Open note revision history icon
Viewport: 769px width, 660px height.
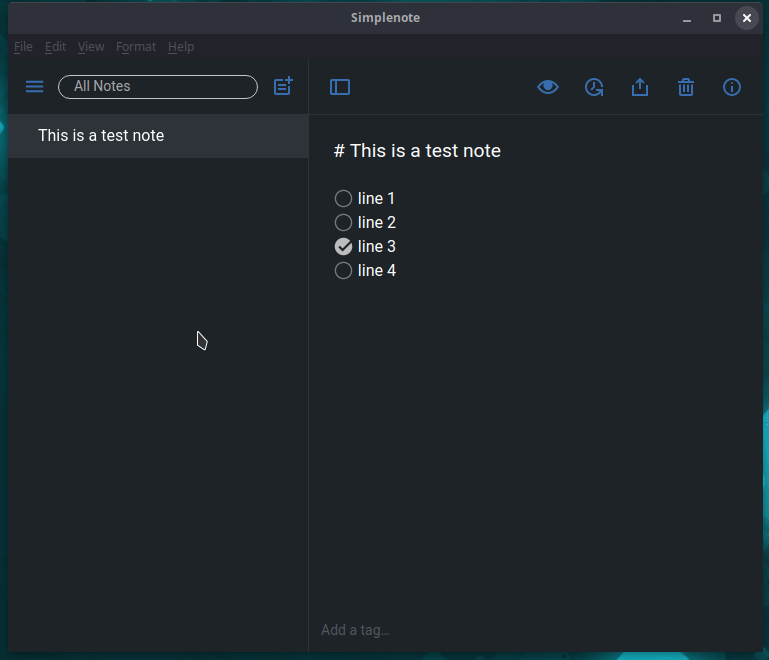point(594,87)
